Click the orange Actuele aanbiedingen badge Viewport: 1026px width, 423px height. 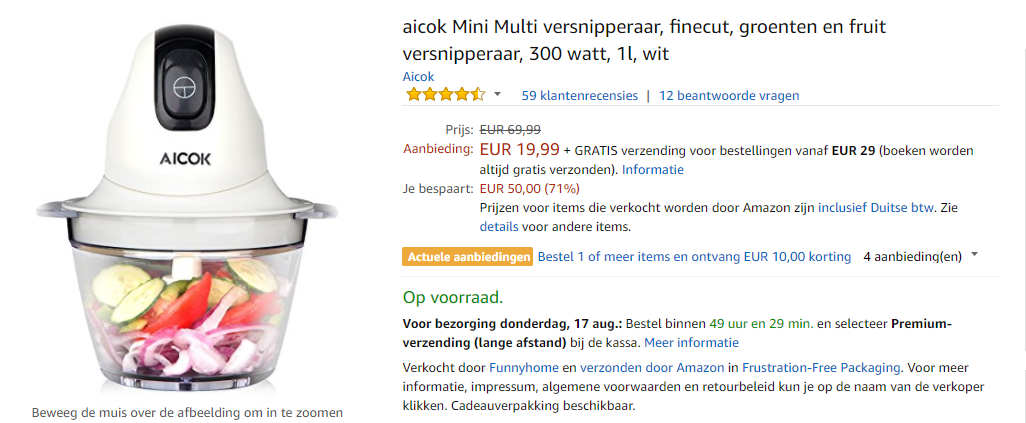467,257
